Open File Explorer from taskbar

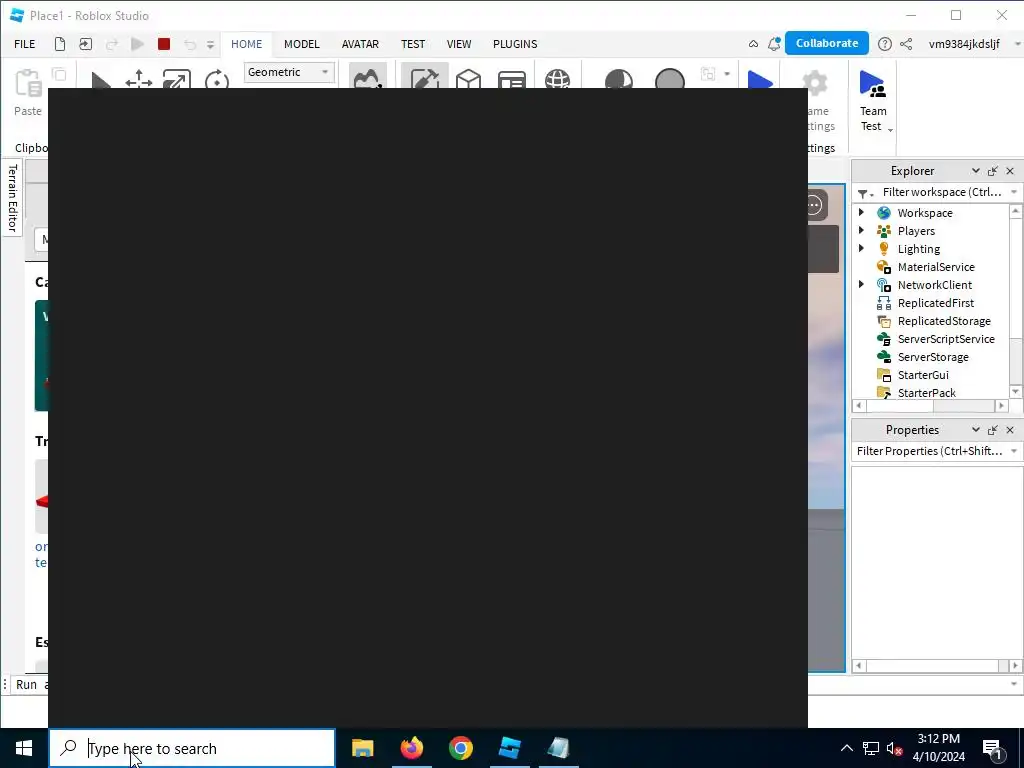click(362, 748)
